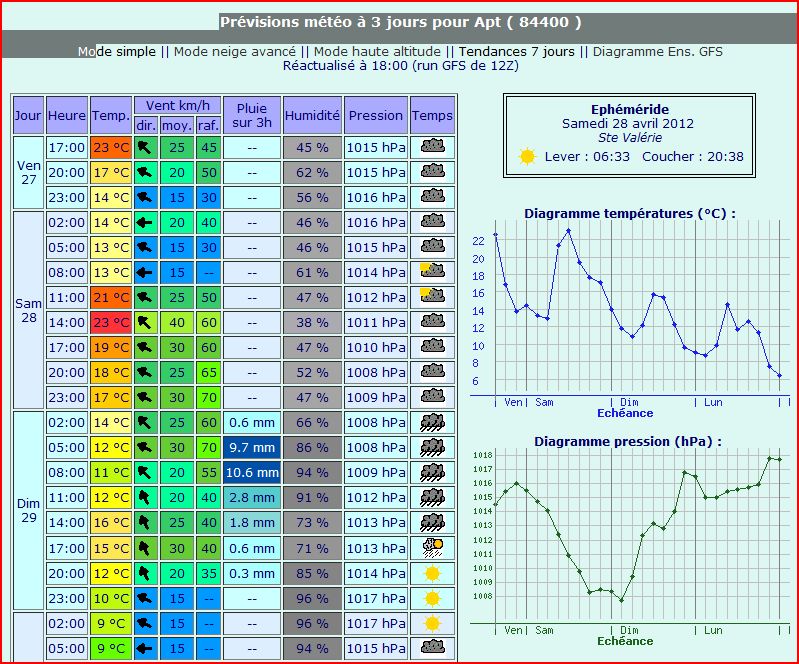Image resolution: width=799 pixels, height=664 pixels.
Task: Click the red 23 °C cell at Sam 14:00
Action: pyautogui.click(x=111, y=322)
